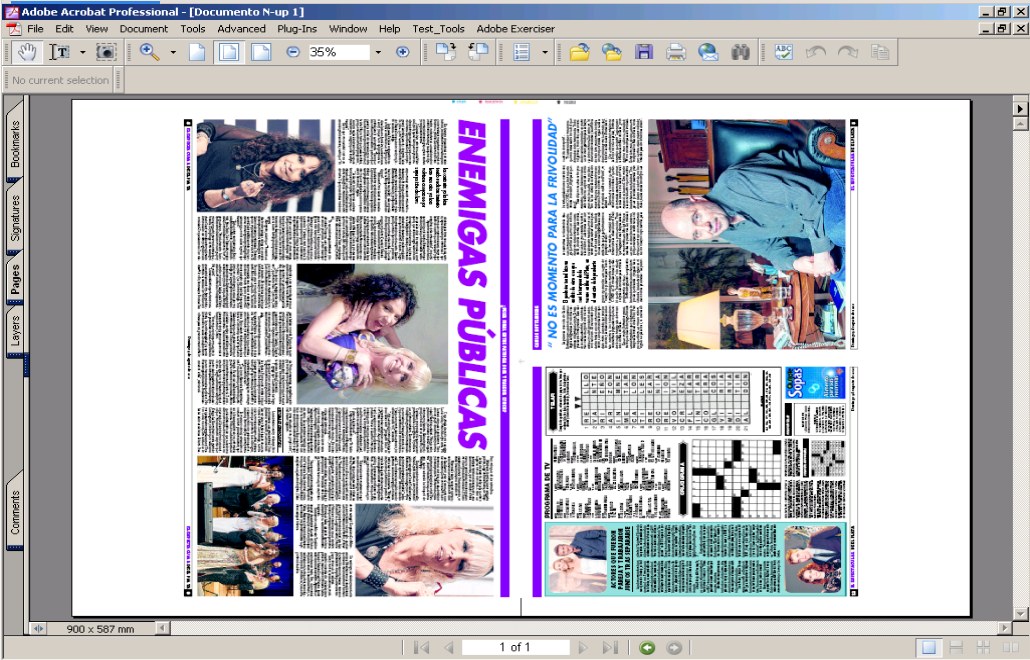The height and width of the screenshot is (660, 1030).
Task: Open the zoom percentage dropdown
Action: (x=377, y=53)
